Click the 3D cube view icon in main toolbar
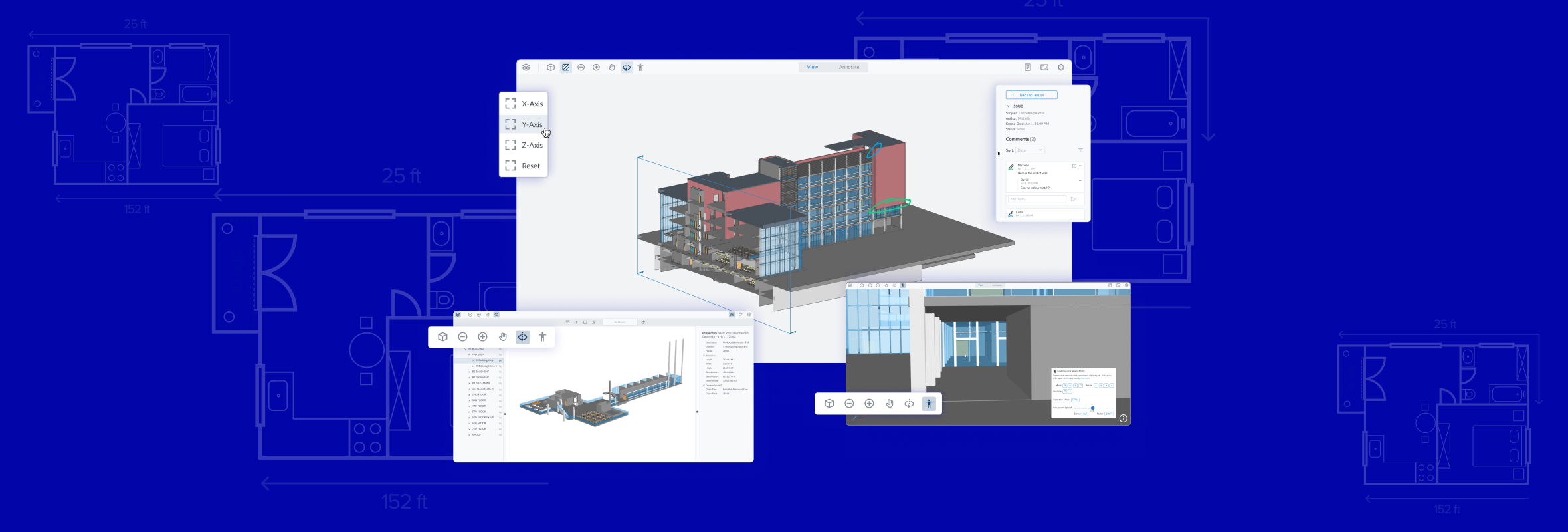1568x532 pixels. point(551,67)
